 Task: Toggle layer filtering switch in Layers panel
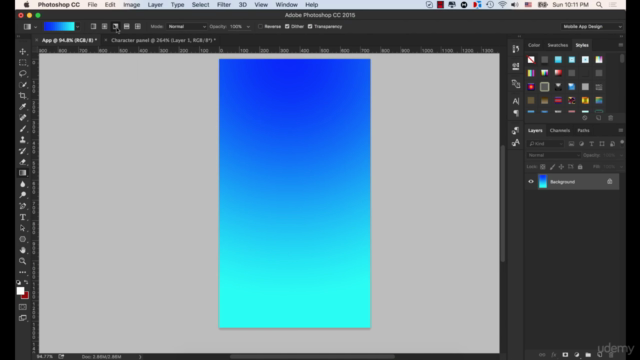622,143
